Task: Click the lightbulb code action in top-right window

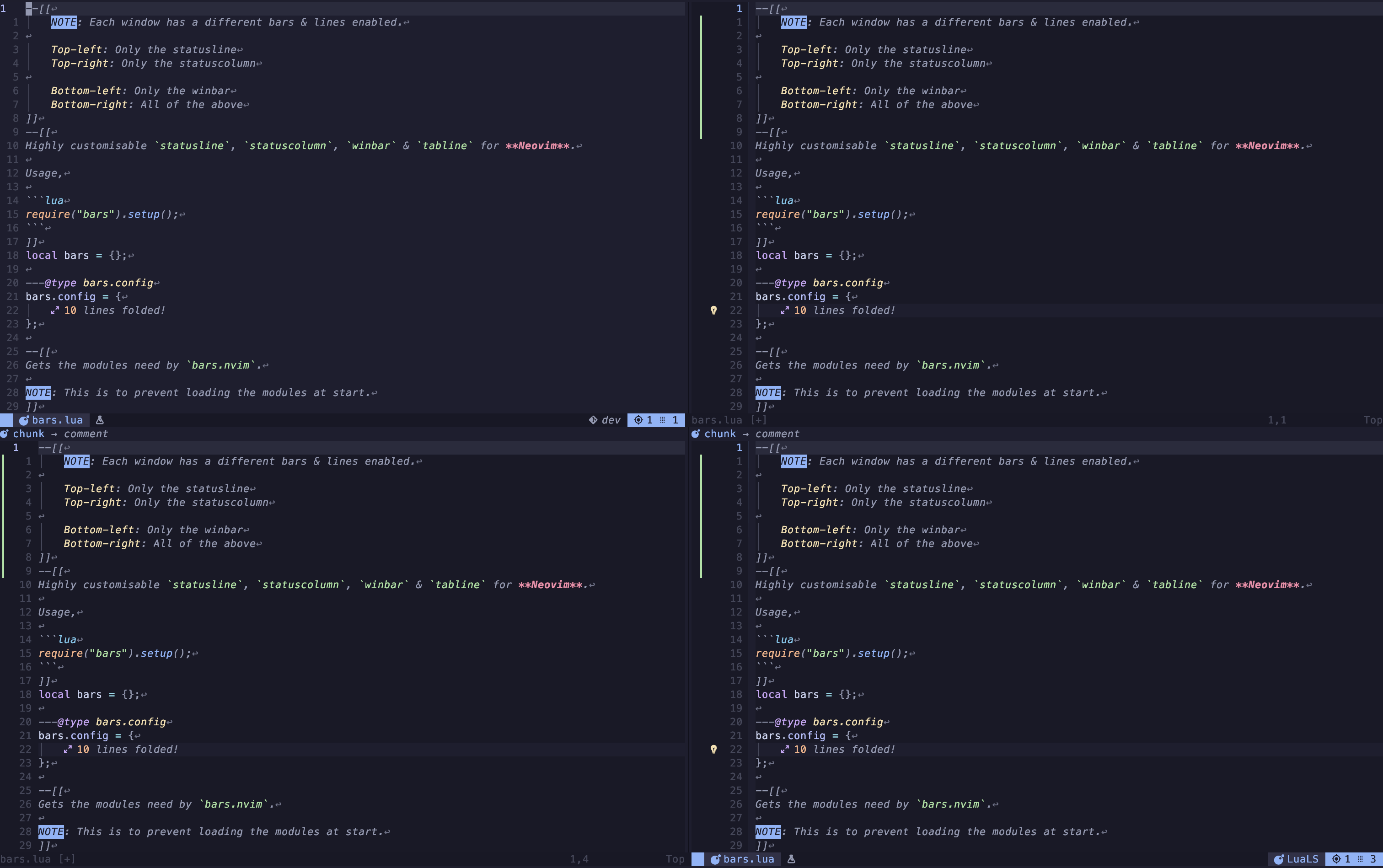Action: [713, 310]
